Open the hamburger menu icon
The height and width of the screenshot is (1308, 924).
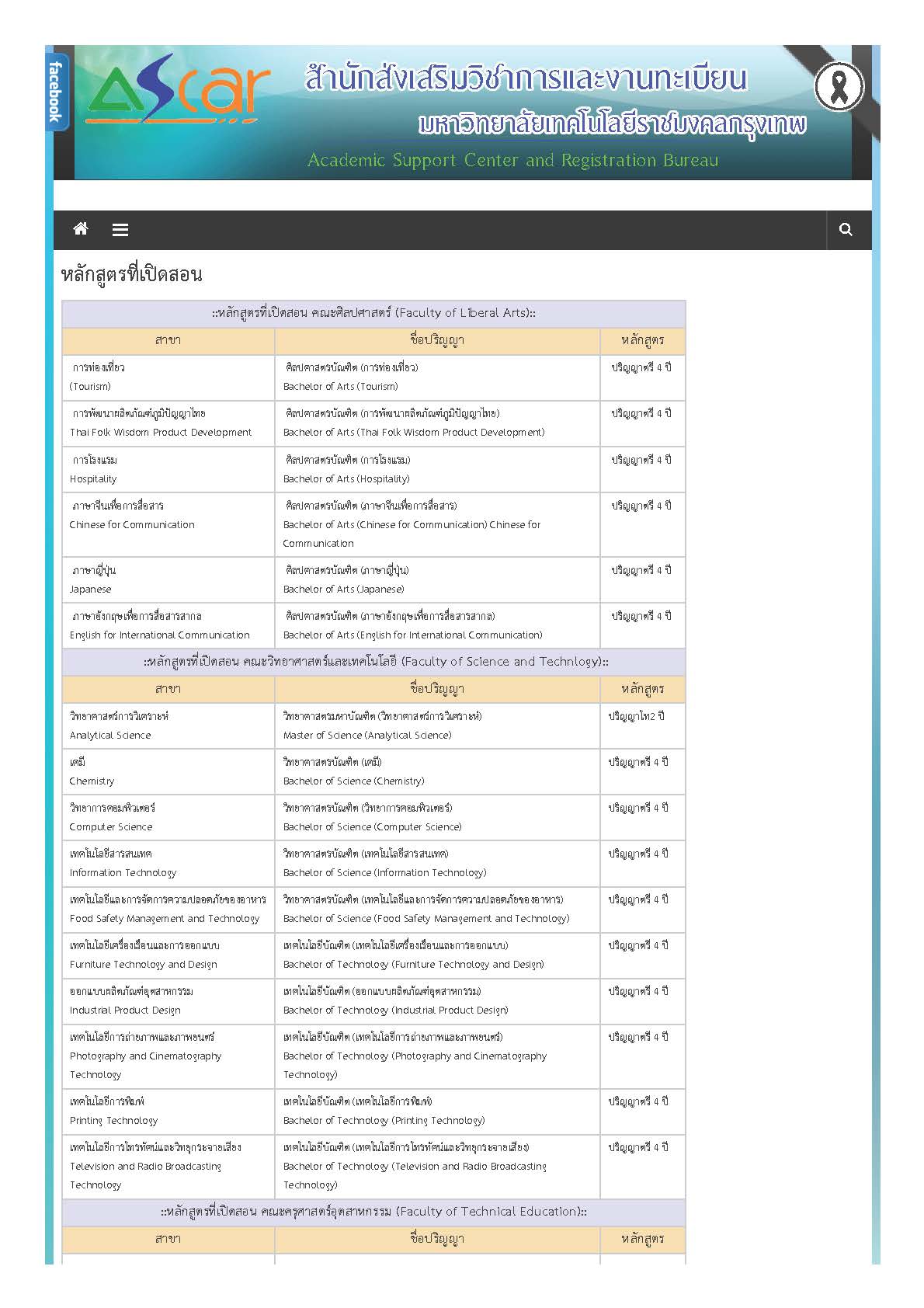pyautogui.click(x=120, y=230)
